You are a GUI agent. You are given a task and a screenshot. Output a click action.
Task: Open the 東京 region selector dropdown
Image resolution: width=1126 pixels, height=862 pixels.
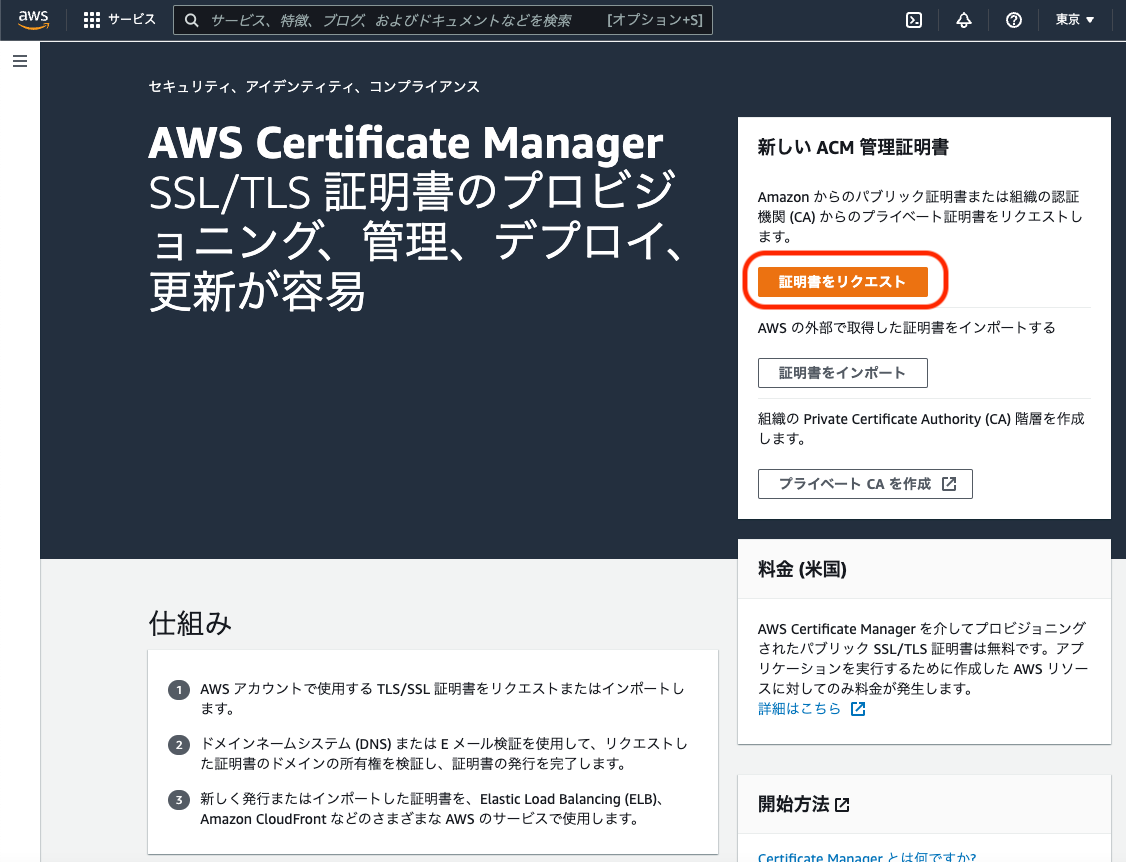pyautogui.click(x=1074, y=19)
